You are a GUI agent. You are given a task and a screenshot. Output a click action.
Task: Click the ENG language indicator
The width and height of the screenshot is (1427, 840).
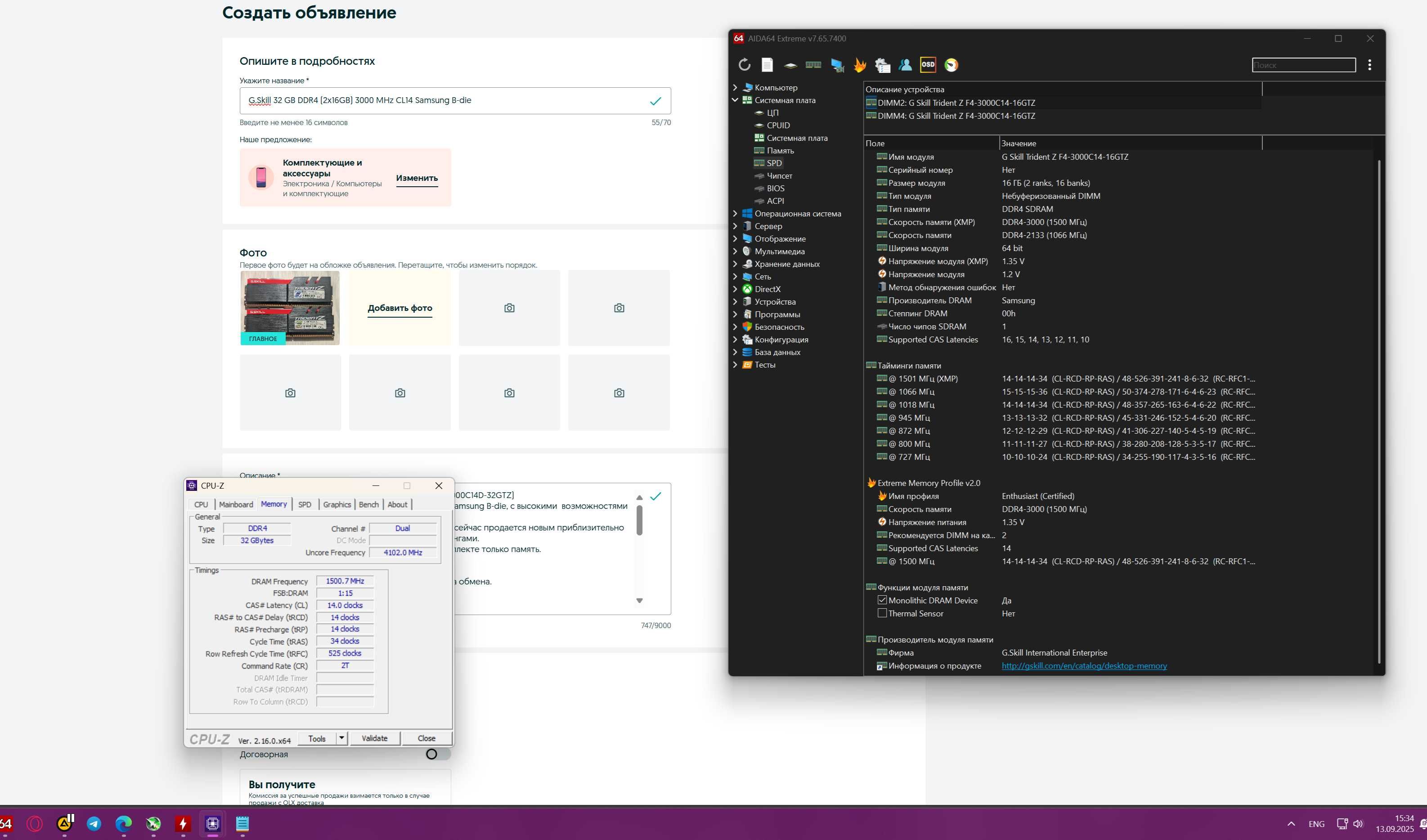click(1317, 823)
